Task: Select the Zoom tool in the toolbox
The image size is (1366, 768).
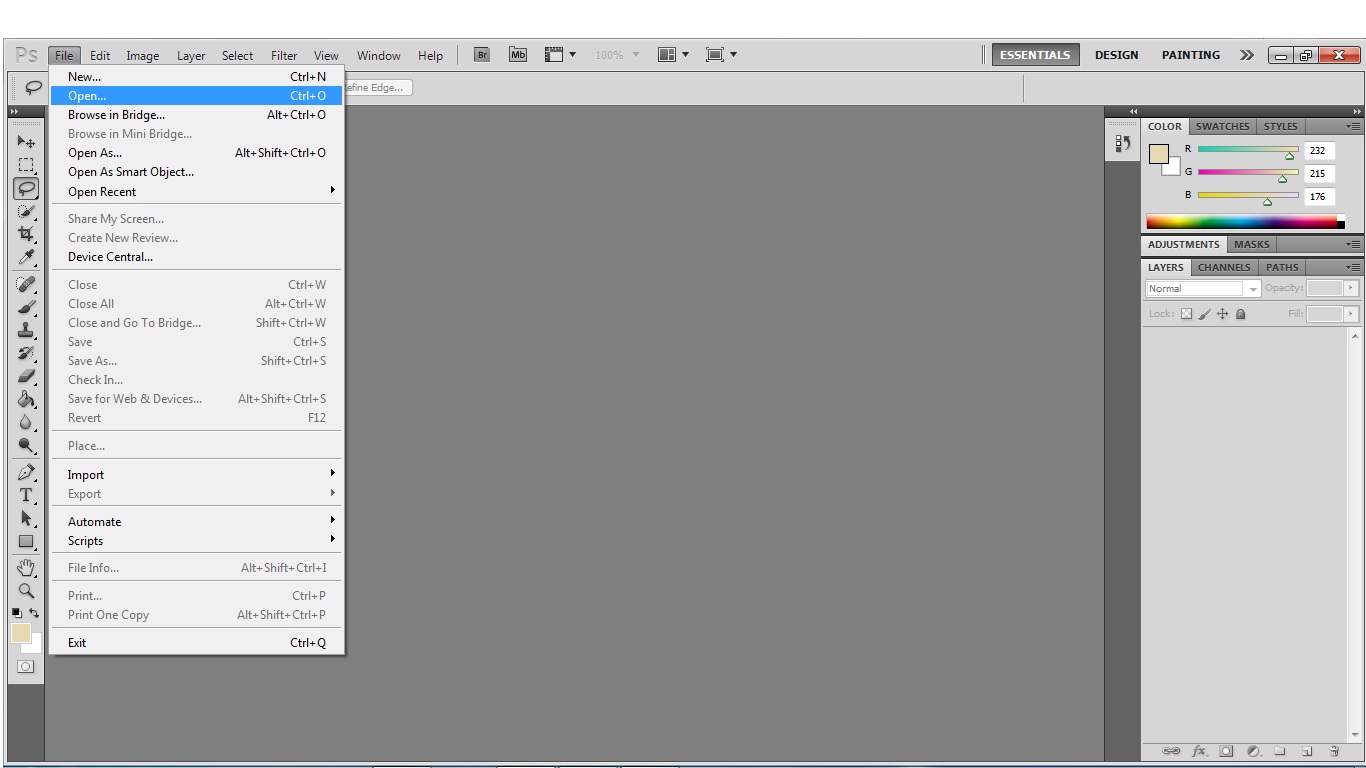Action: point(26,591)
